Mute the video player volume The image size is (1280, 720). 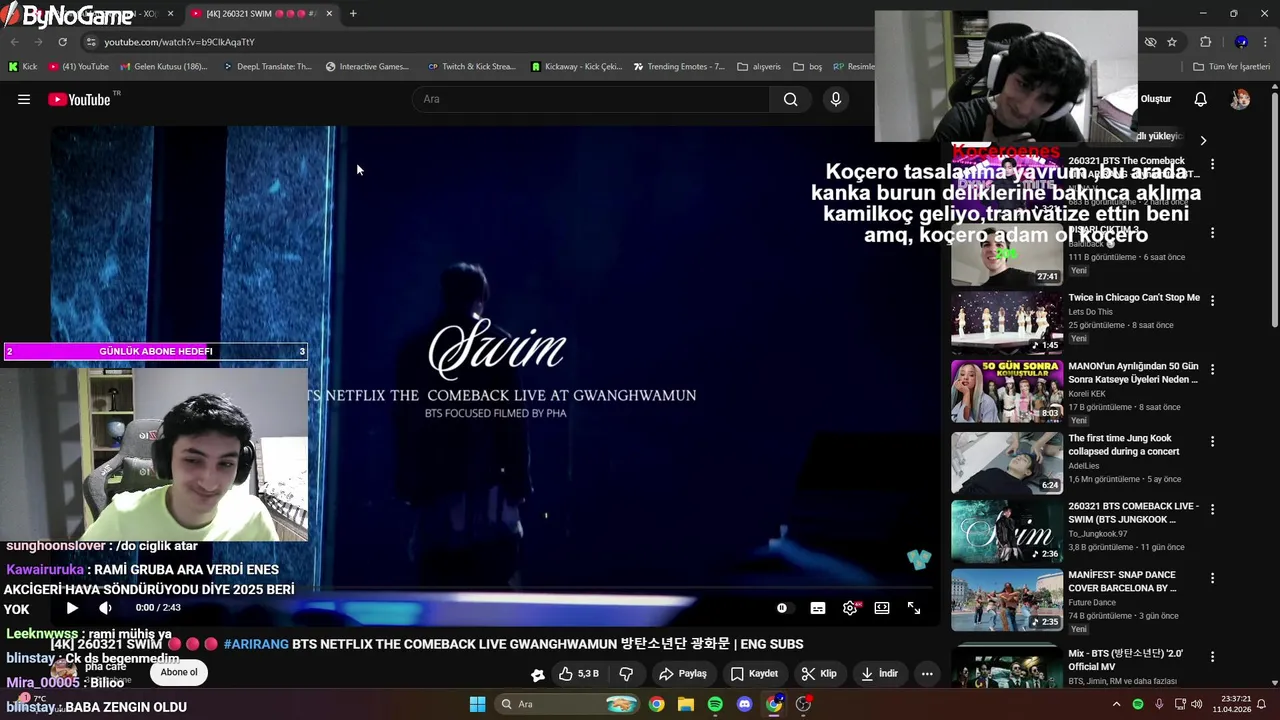point(105,608)
